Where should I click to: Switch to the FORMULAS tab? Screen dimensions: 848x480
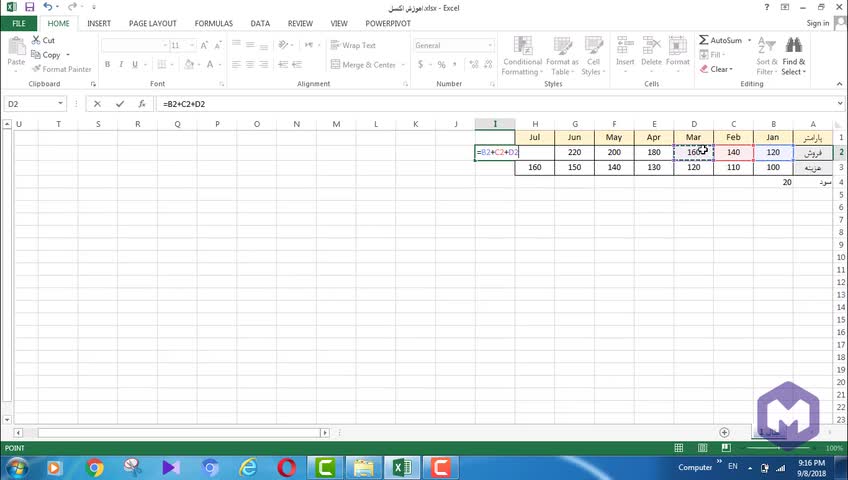coord(214,23)
